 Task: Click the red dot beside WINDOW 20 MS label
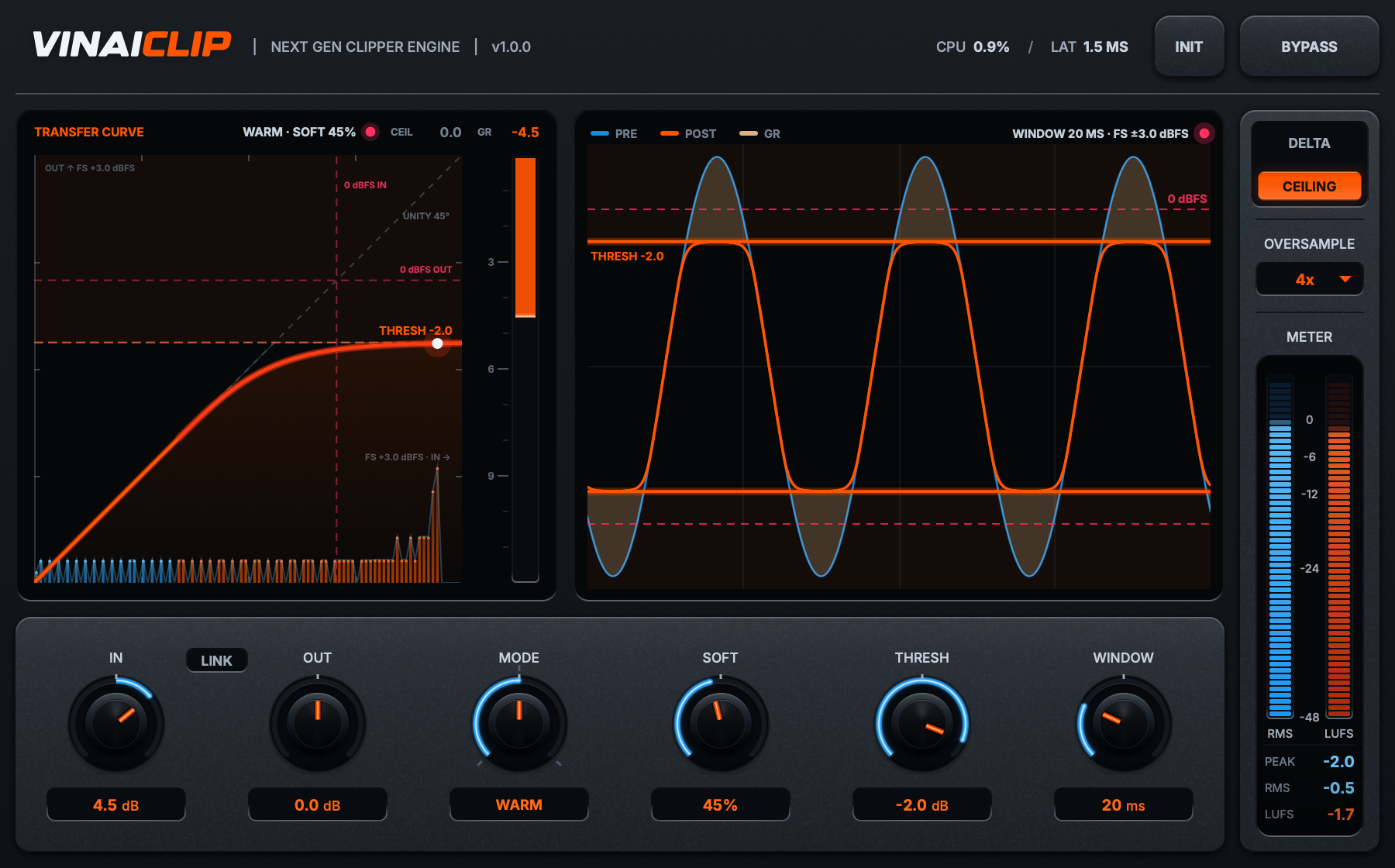1204,133
